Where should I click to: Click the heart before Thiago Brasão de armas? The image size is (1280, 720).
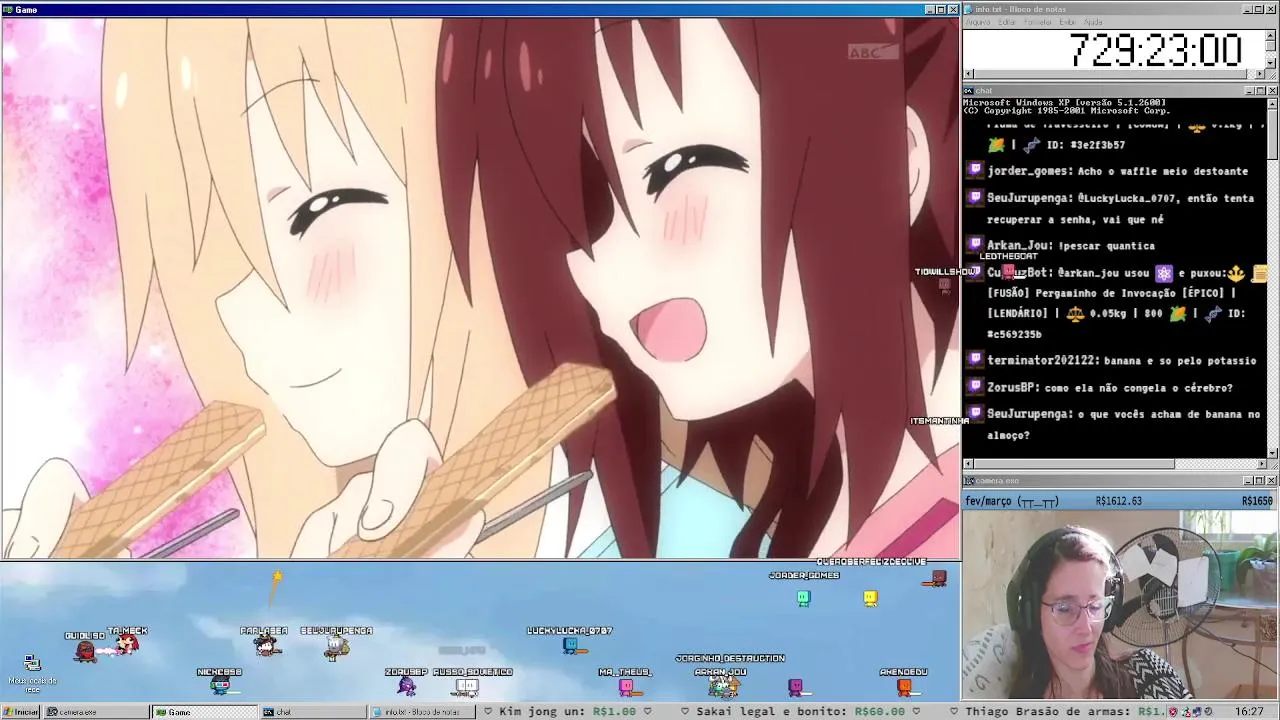[x=956, y=712]
